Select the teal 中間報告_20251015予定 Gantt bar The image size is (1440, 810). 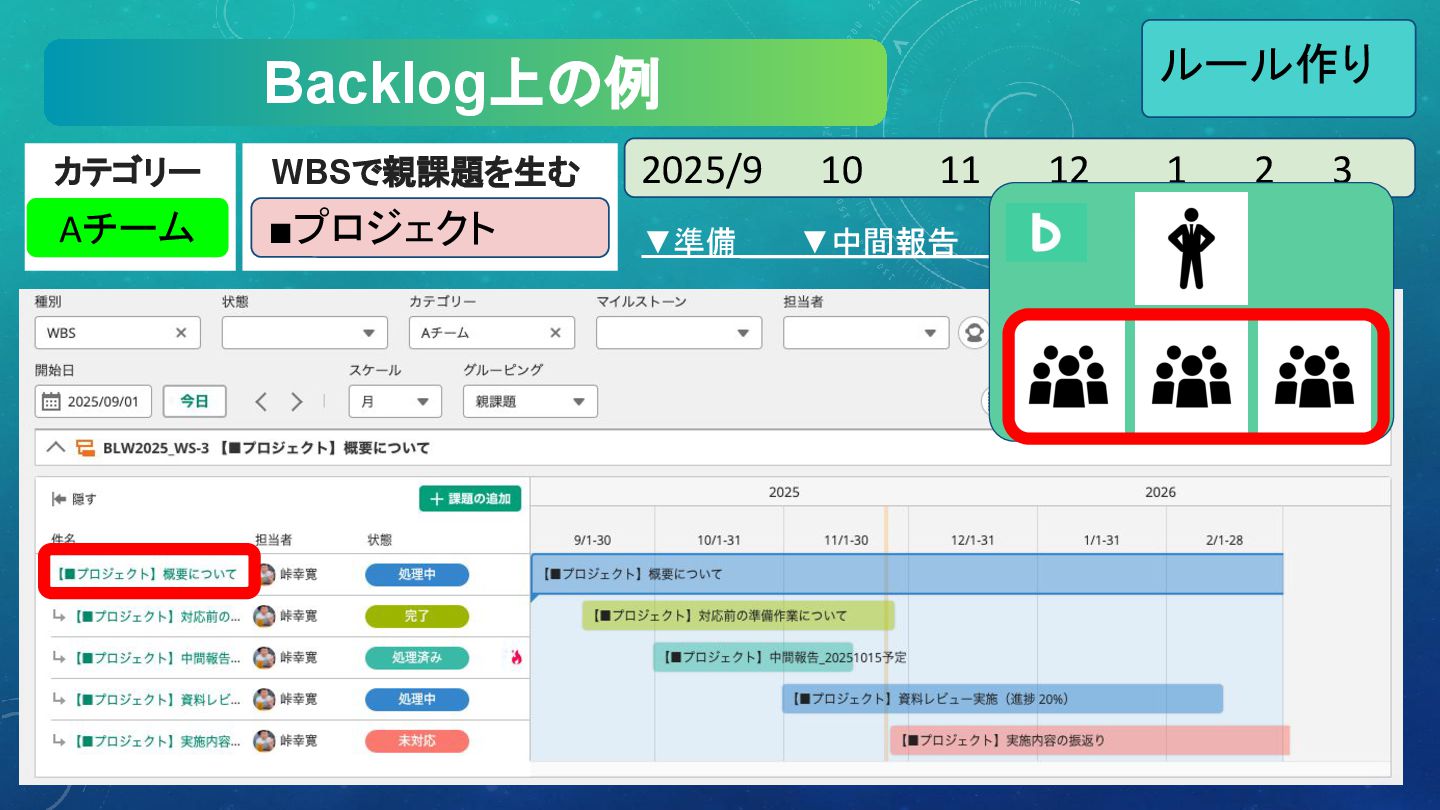753,657
